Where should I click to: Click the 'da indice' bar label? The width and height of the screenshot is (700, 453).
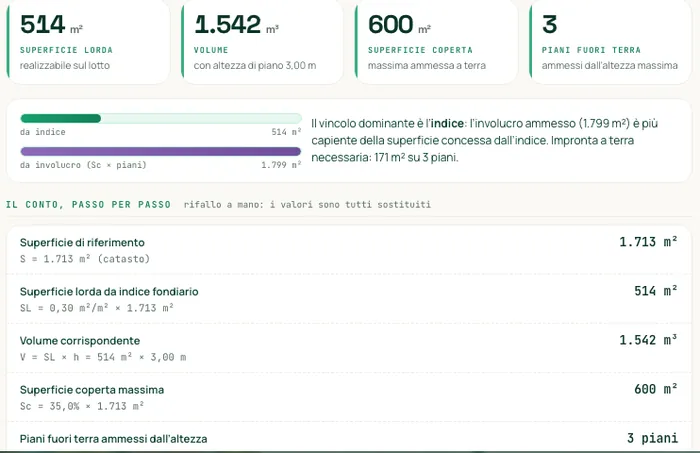click(x=43, y=132)
